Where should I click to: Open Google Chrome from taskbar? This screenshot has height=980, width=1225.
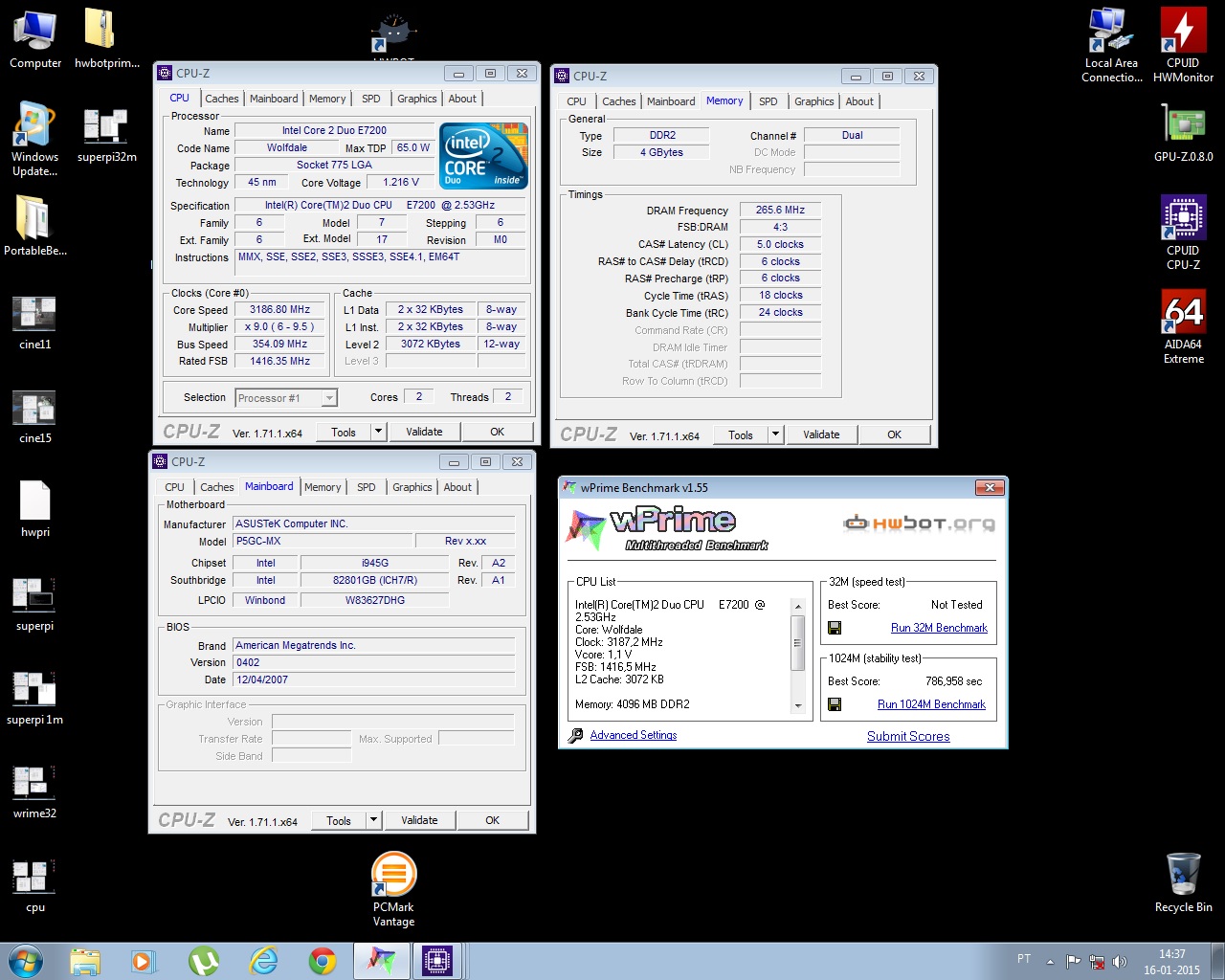[x=323, y=961]
